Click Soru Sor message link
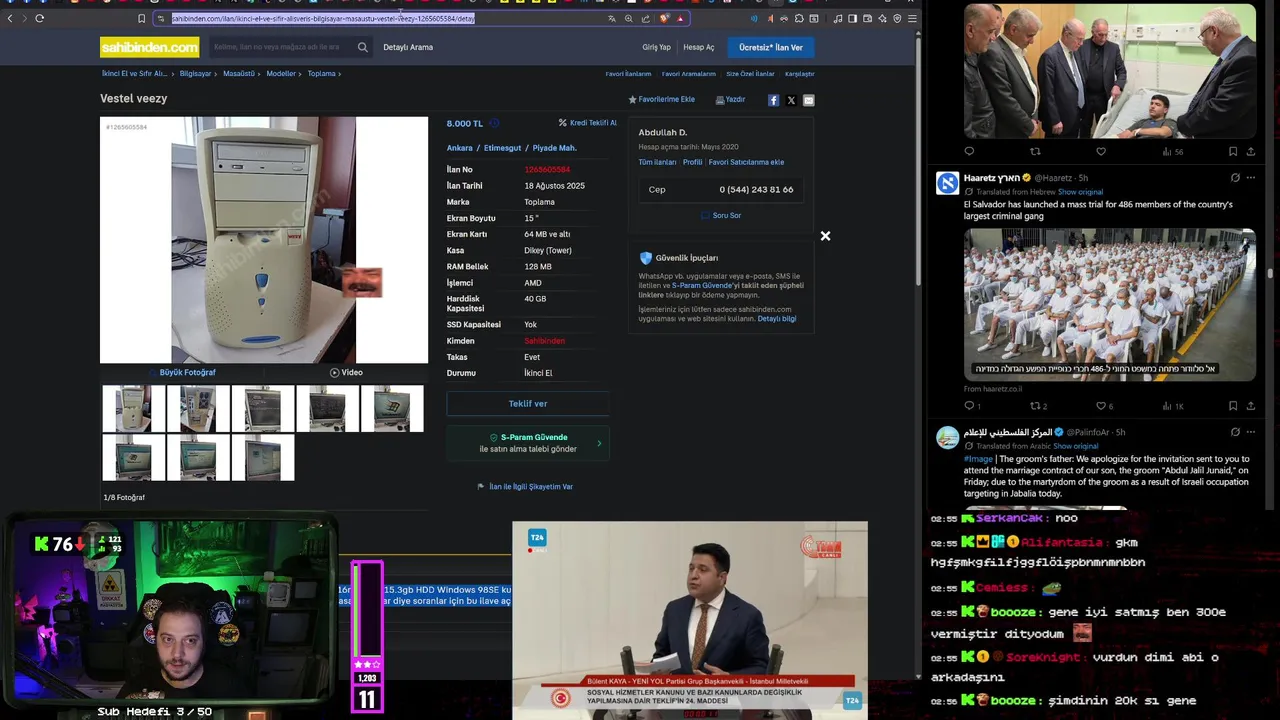The height and width of the screenshot is (720, 1280). point(721,216)
